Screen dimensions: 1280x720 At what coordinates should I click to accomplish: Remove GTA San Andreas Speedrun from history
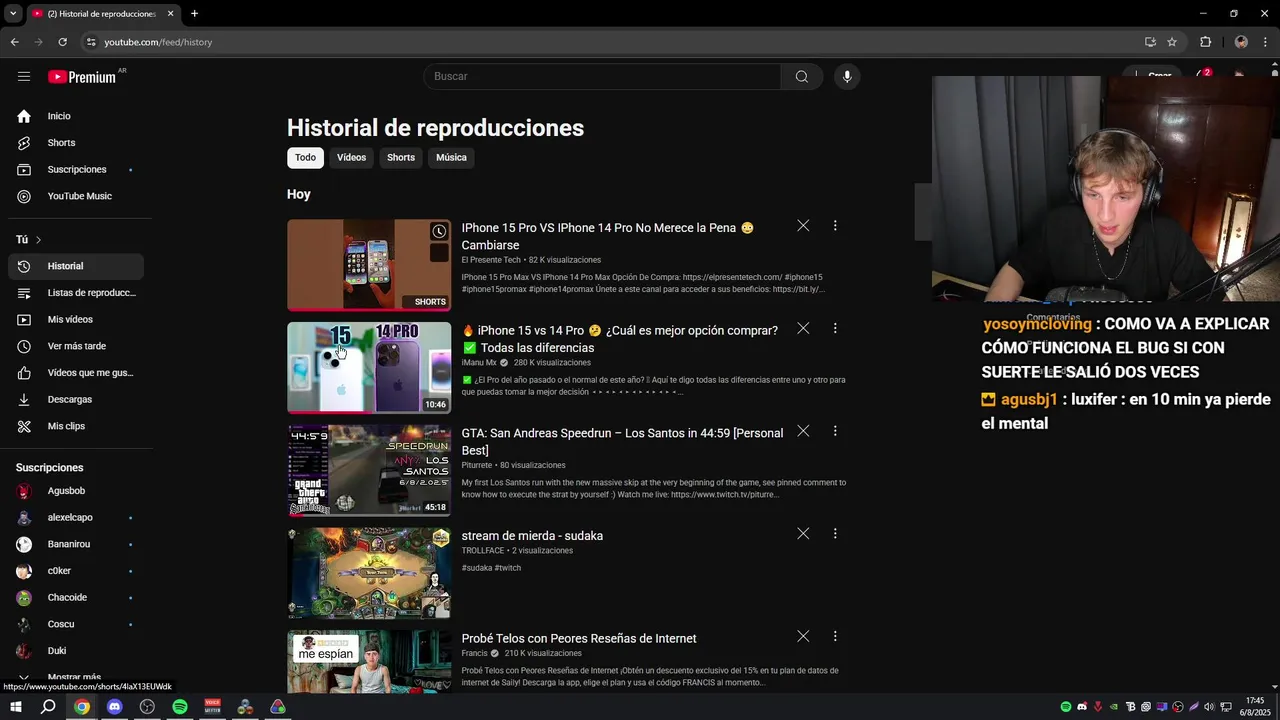803,431
